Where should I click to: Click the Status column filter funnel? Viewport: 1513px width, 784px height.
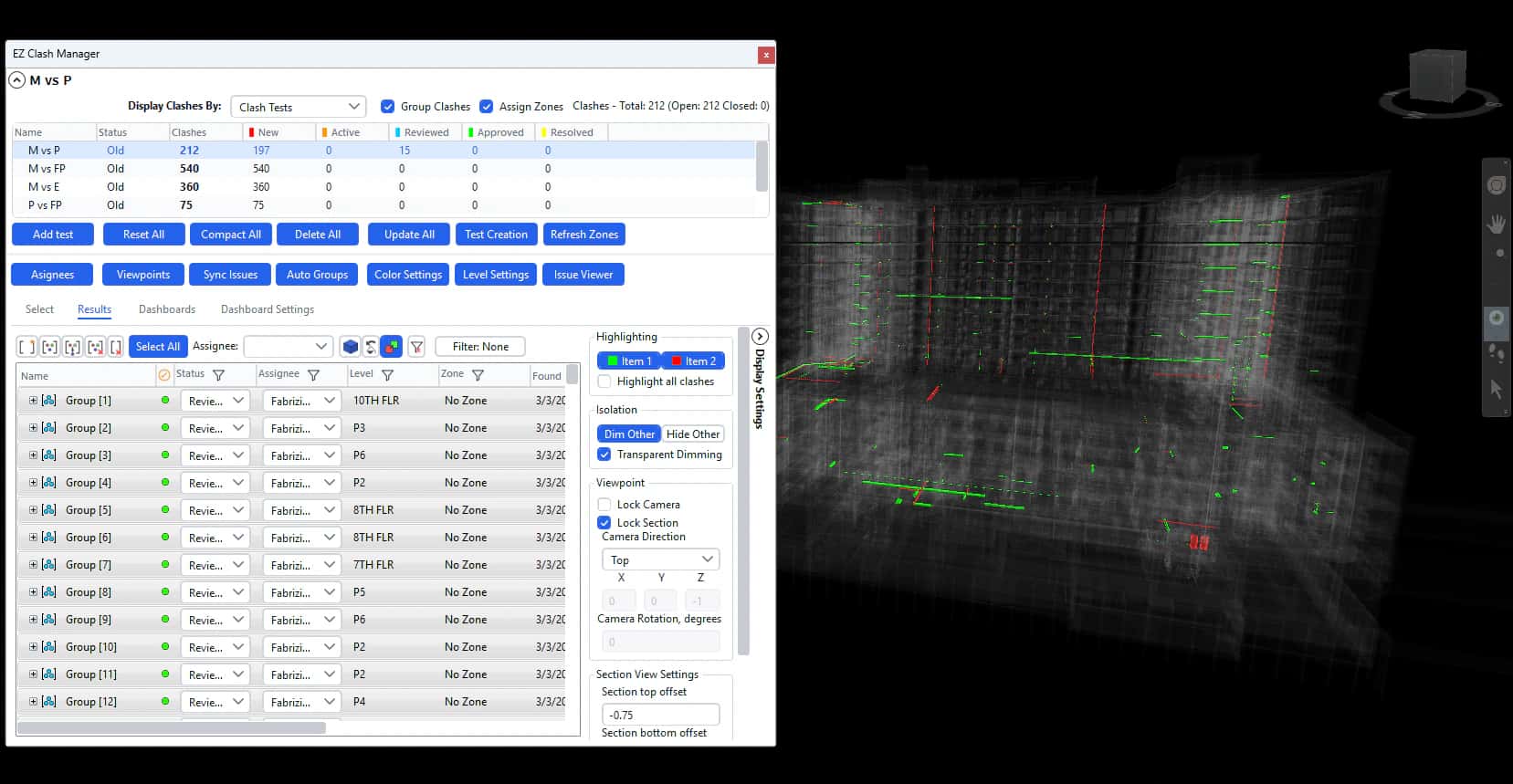coord(218,375)
